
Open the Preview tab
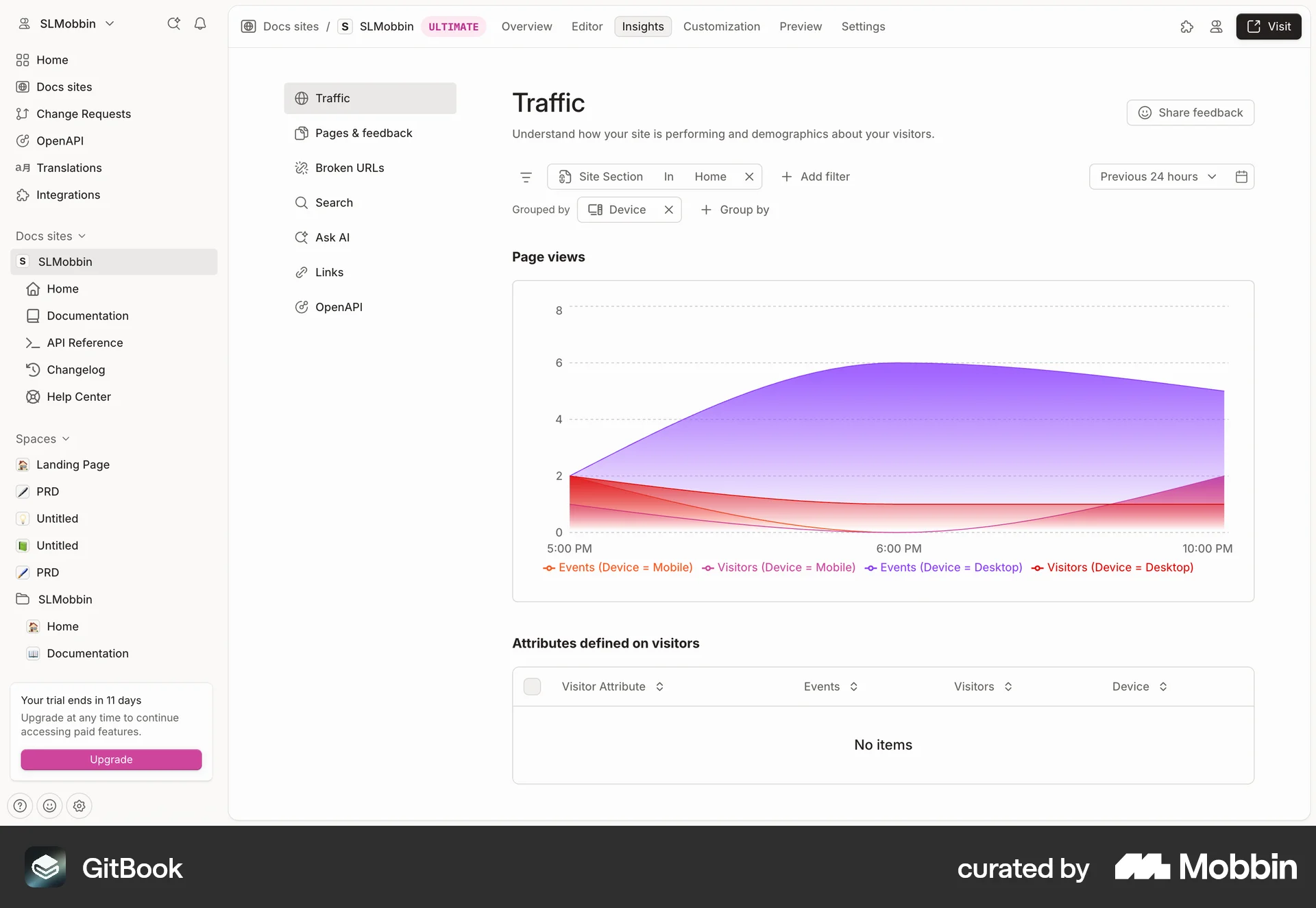point(801,27)
